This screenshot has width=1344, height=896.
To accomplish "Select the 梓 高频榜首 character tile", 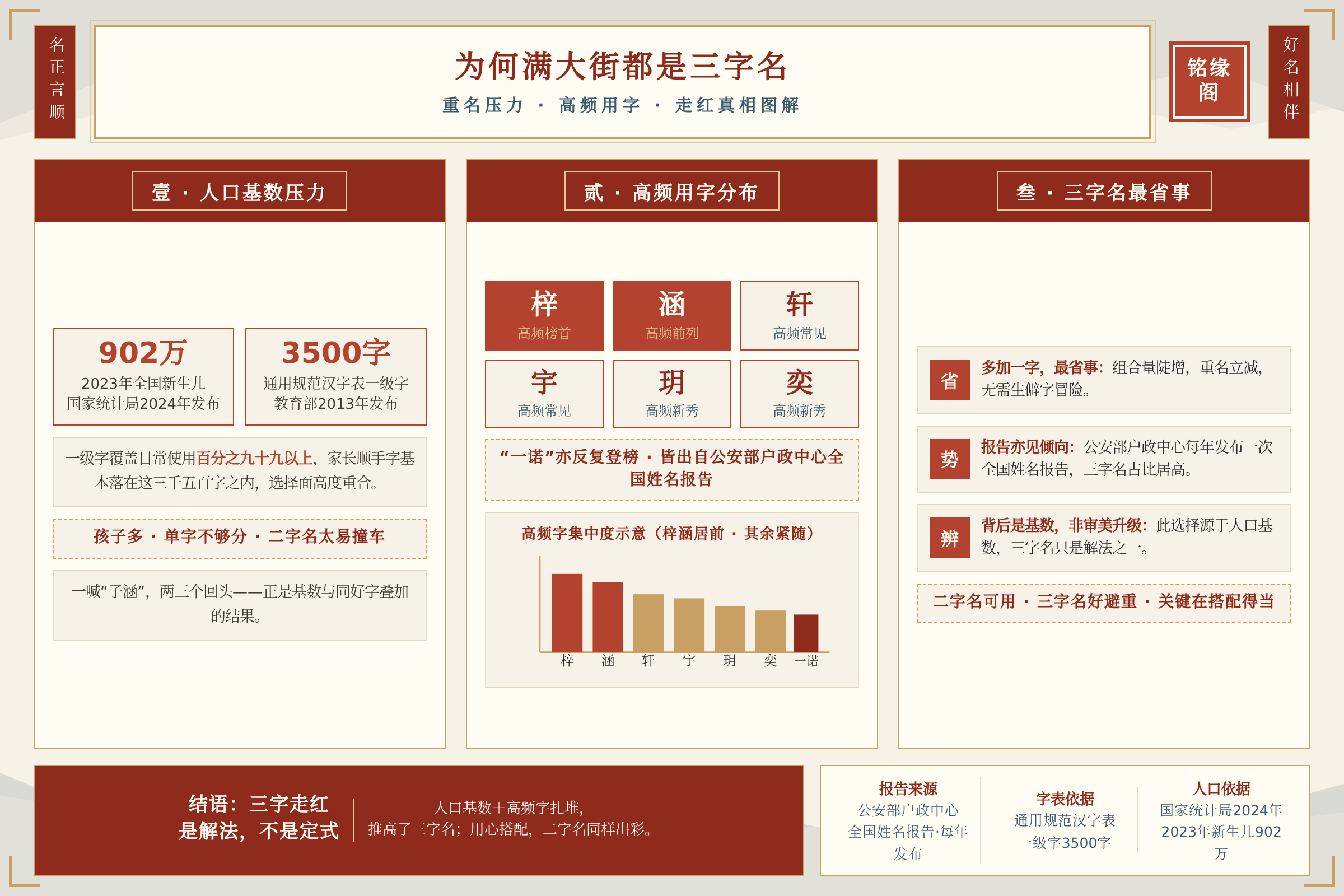I will click(544, 315).
